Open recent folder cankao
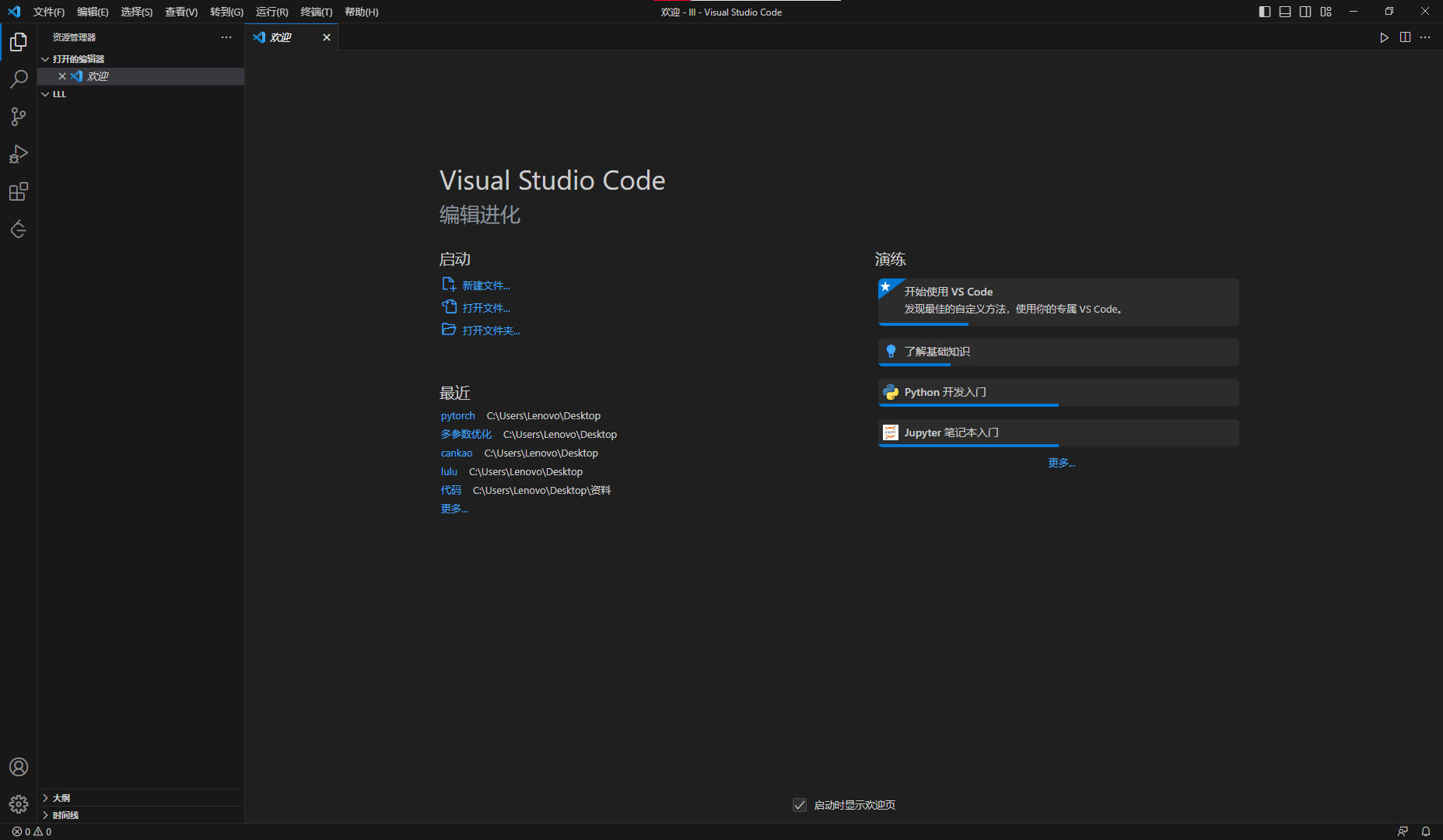 457,453
